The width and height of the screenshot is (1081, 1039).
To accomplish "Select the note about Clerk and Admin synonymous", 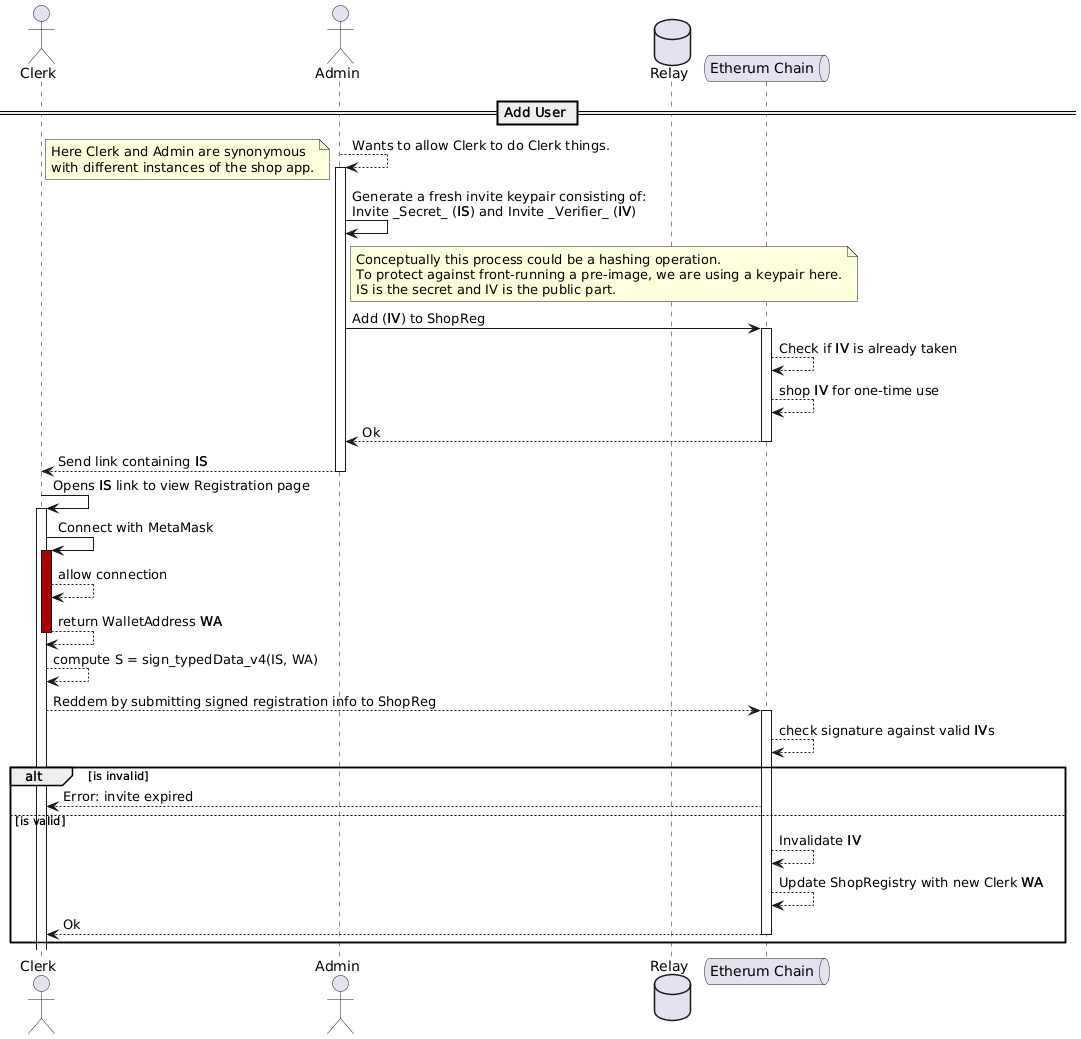I will pyautogui.click(x=188, y=159).
